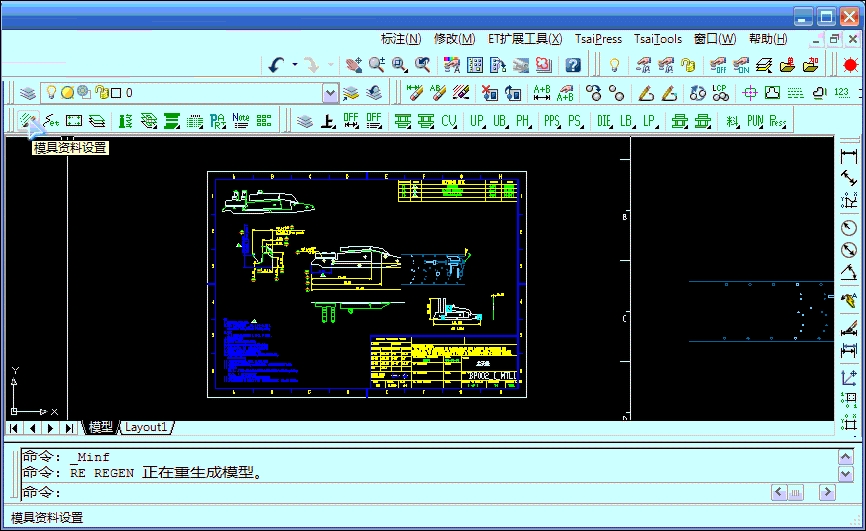Click the perpendicular symbol tool icon
Image resolution: width=866 pixels, height=531 pixels.
328,120
